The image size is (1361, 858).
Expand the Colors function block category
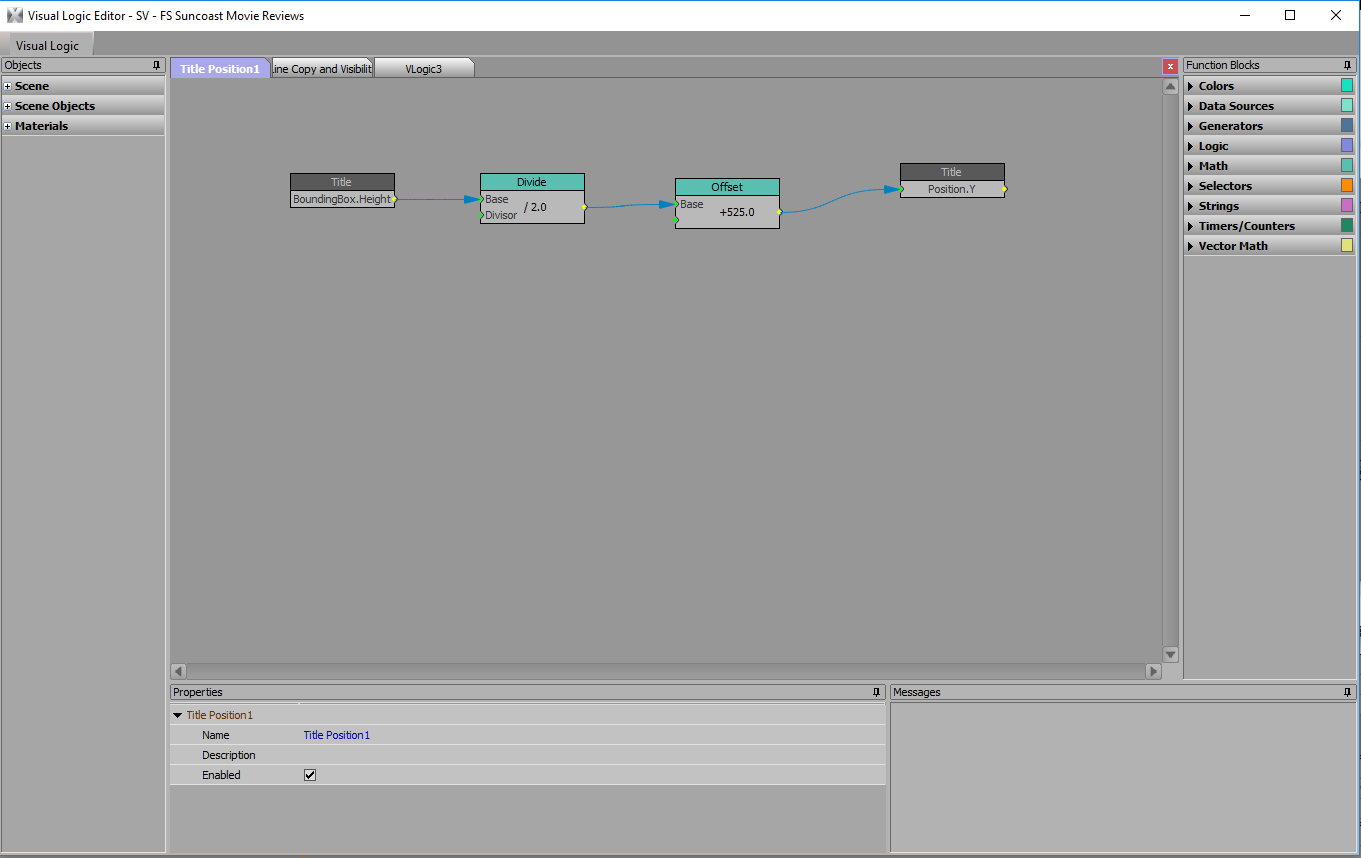pos(1191,86)
